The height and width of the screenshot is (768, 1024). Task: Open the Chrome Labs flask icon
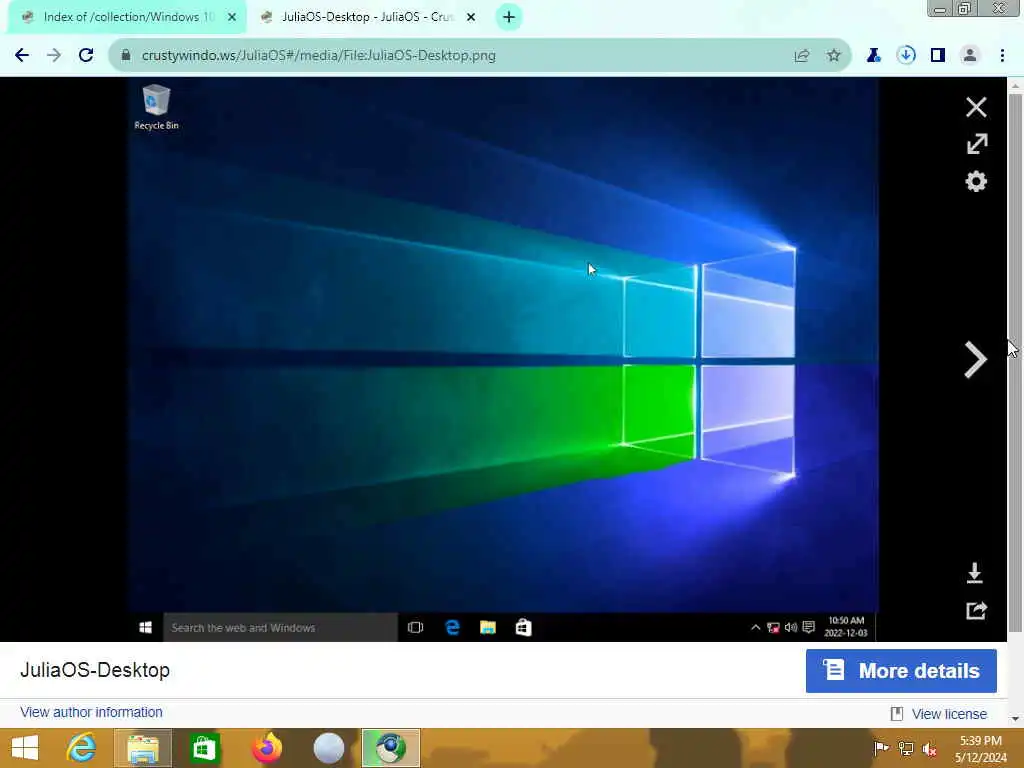[x=874, y=56]
